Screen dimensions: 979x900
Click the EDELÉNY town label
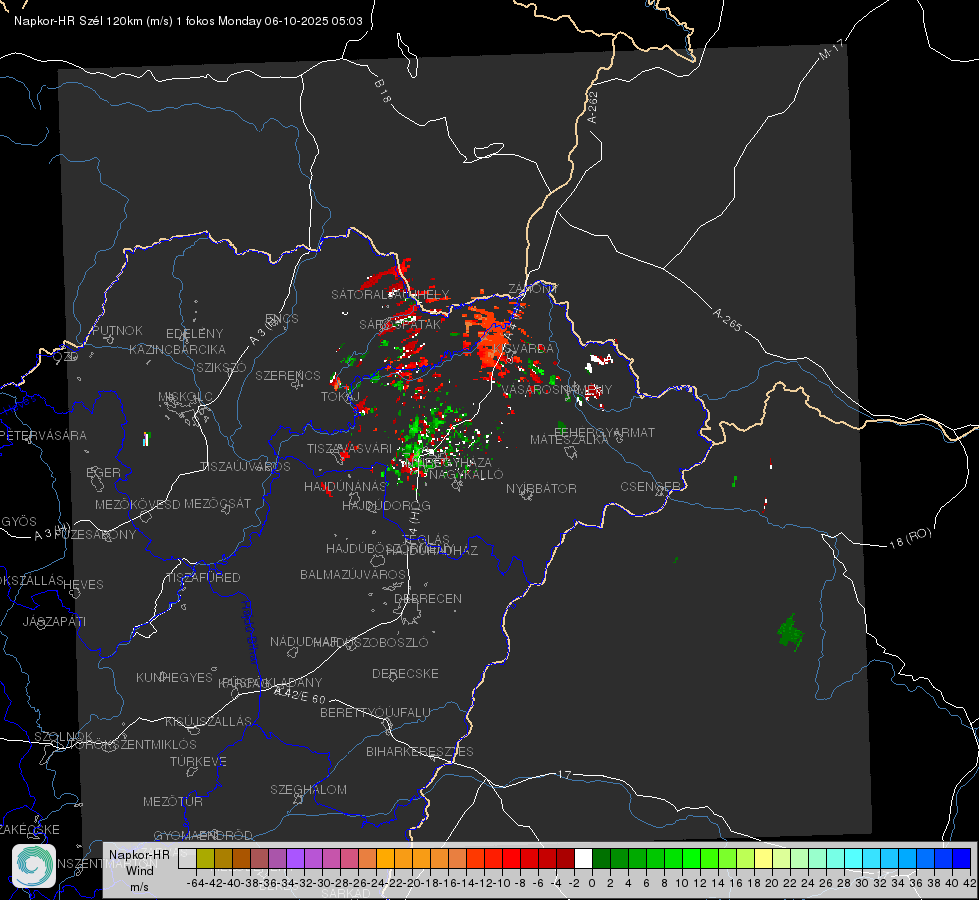point(194,334)
